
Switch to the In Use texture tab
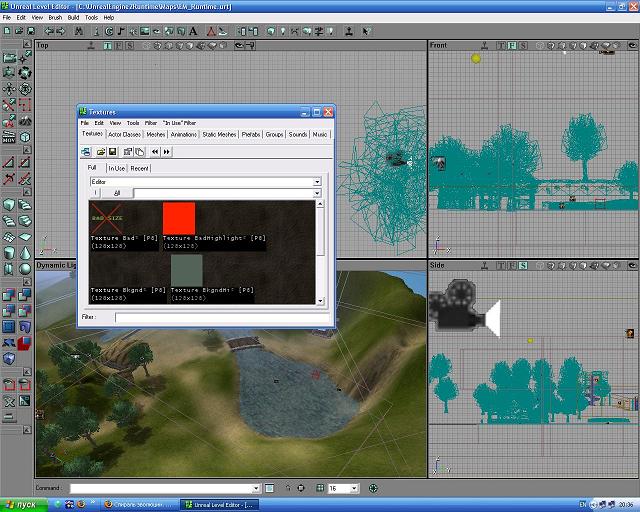117,168
